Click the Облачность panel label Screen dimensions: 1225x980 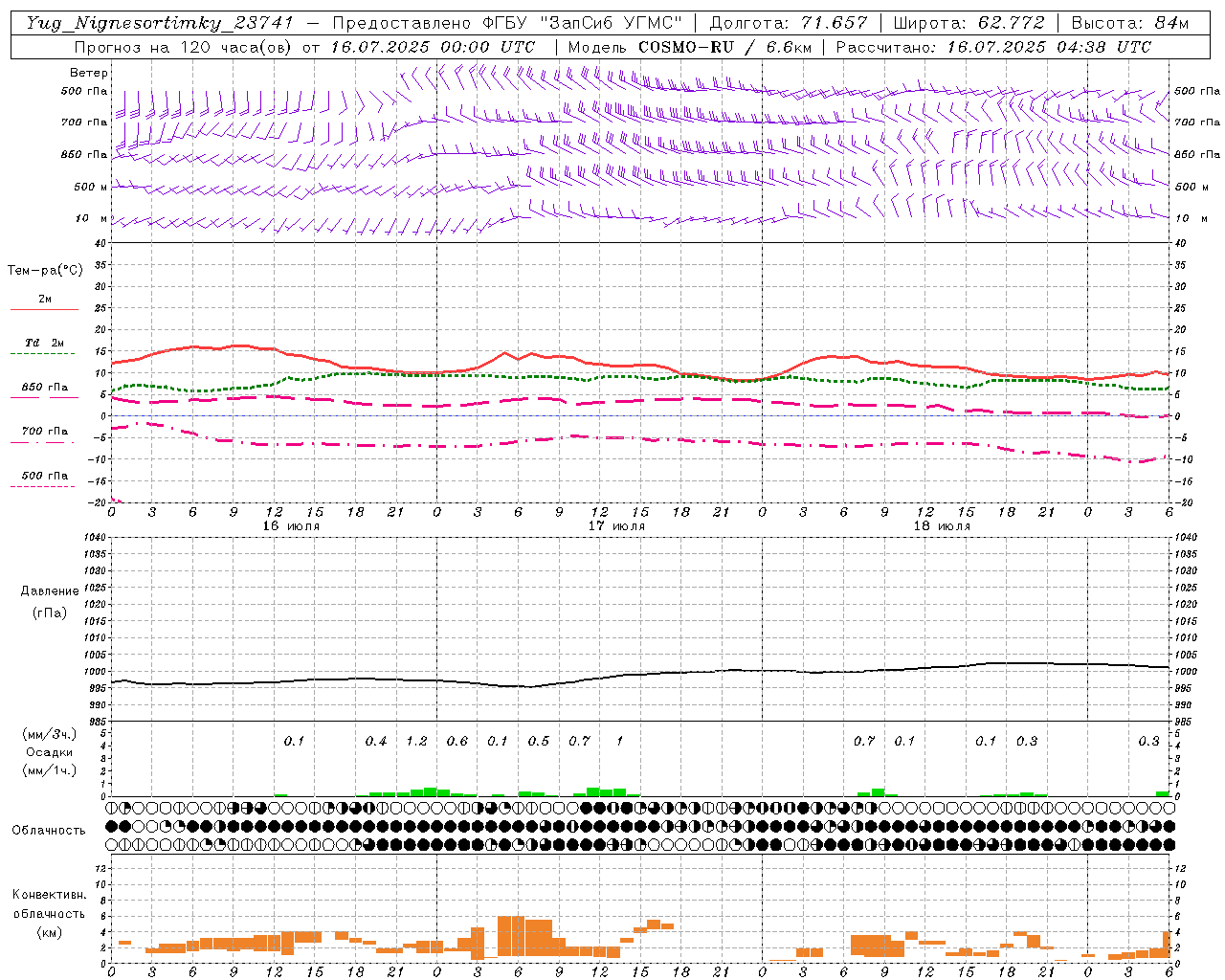[49, 830]
